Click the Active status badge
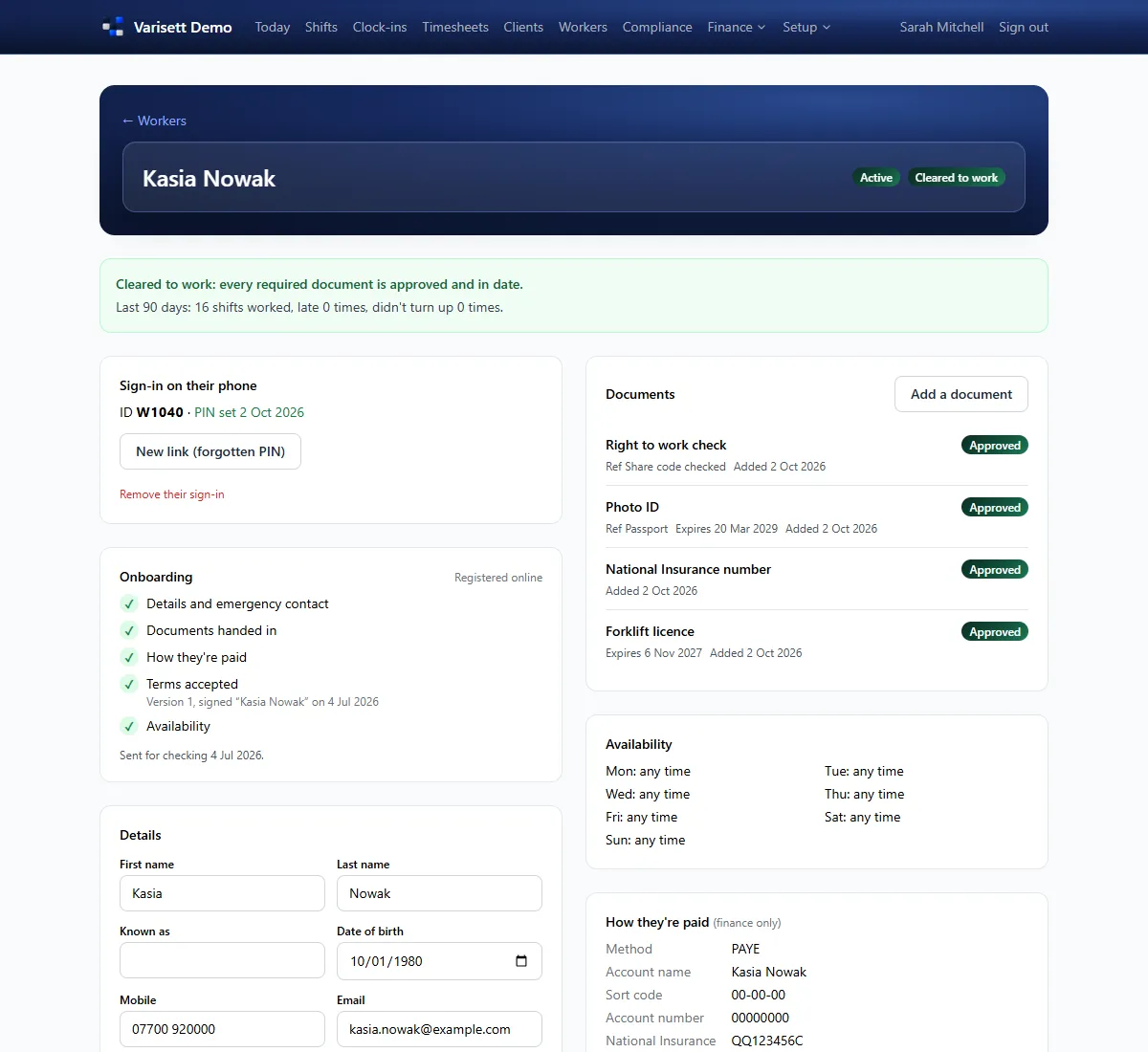 (x=876, y=178)
